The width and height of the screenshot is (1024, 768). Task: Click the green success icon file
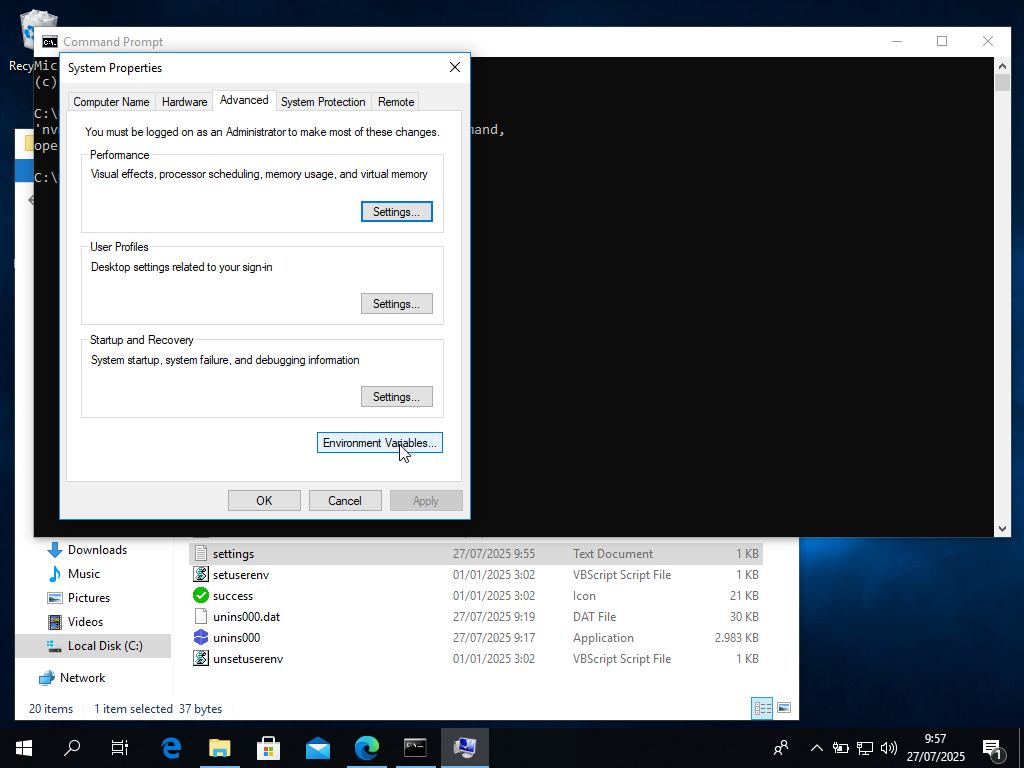pos(203,595)
